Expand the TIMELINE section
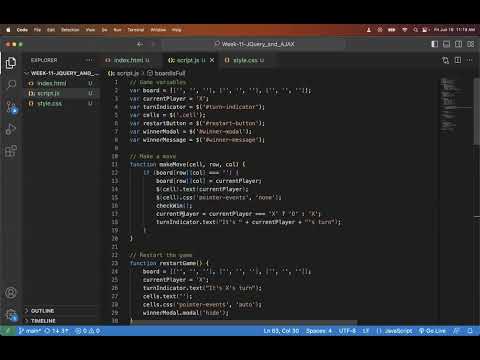 pos(62,321)
